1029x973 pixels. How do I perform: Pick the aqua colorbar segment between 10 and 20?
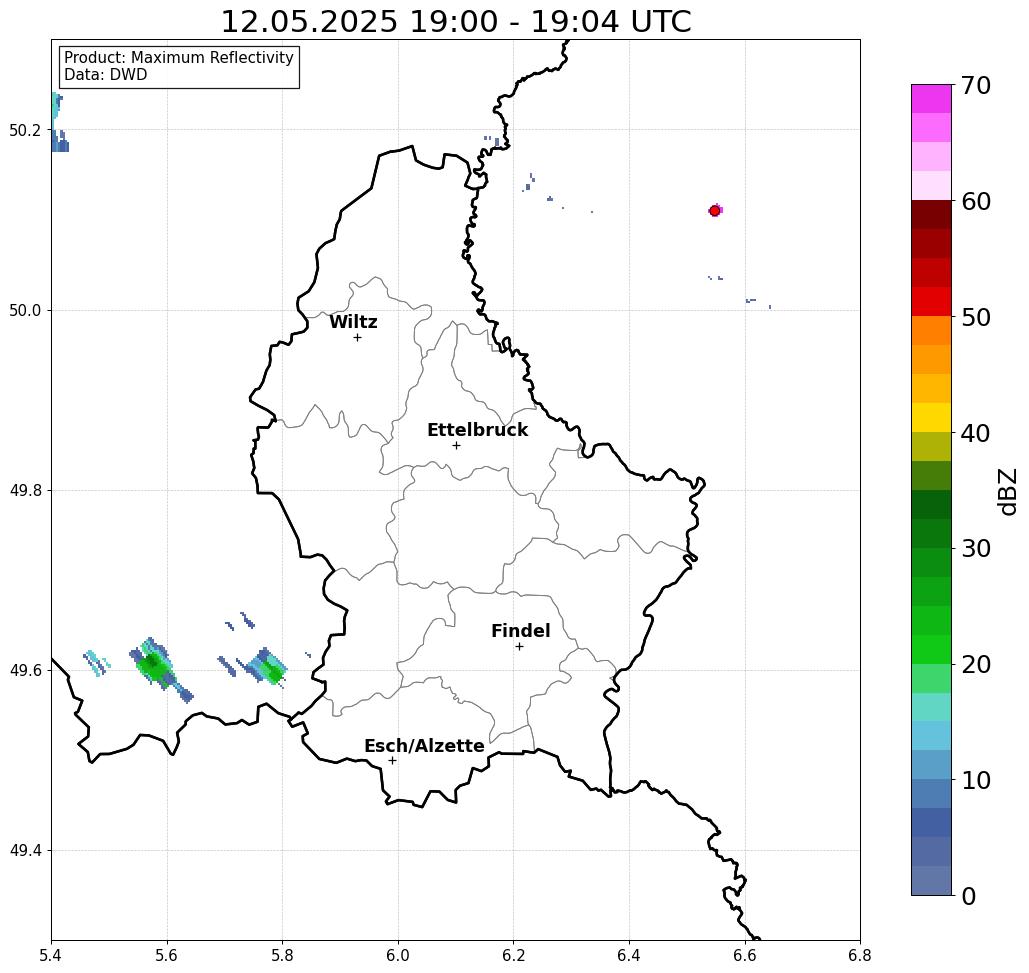[x=931, y=707]
